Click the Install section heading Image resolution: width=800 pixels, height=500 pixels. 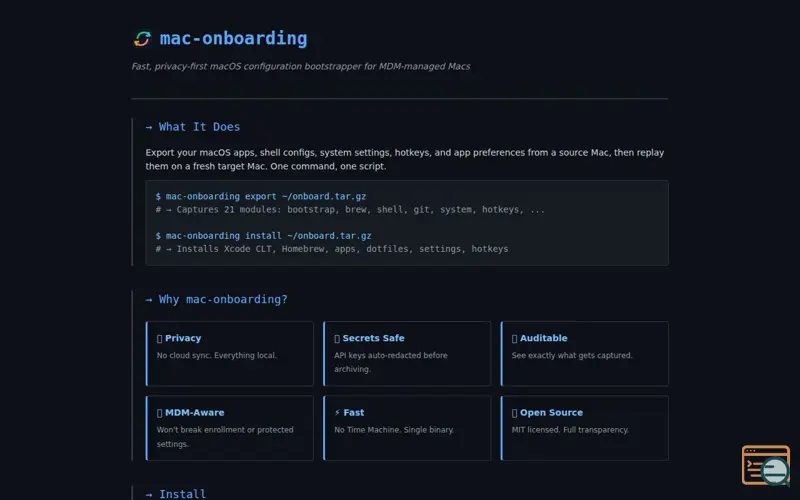[176, 494]
